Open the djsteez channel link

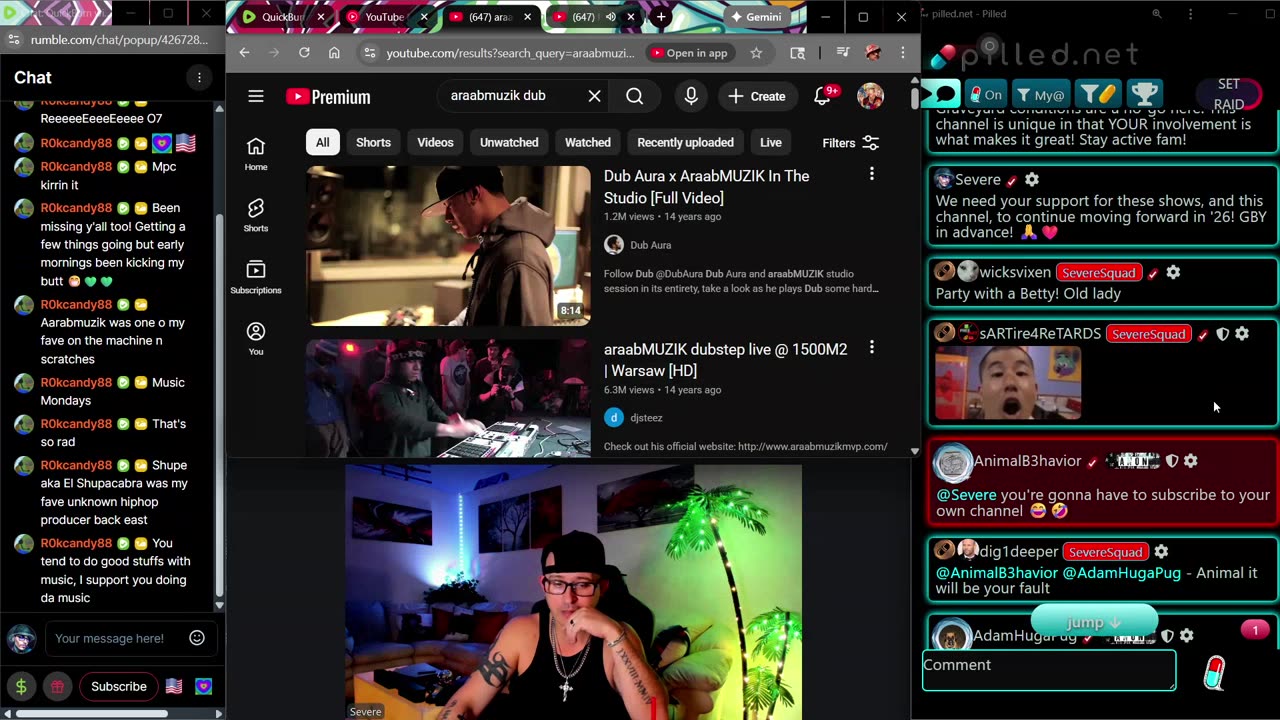pyautogui.click(x=646, y=418)
